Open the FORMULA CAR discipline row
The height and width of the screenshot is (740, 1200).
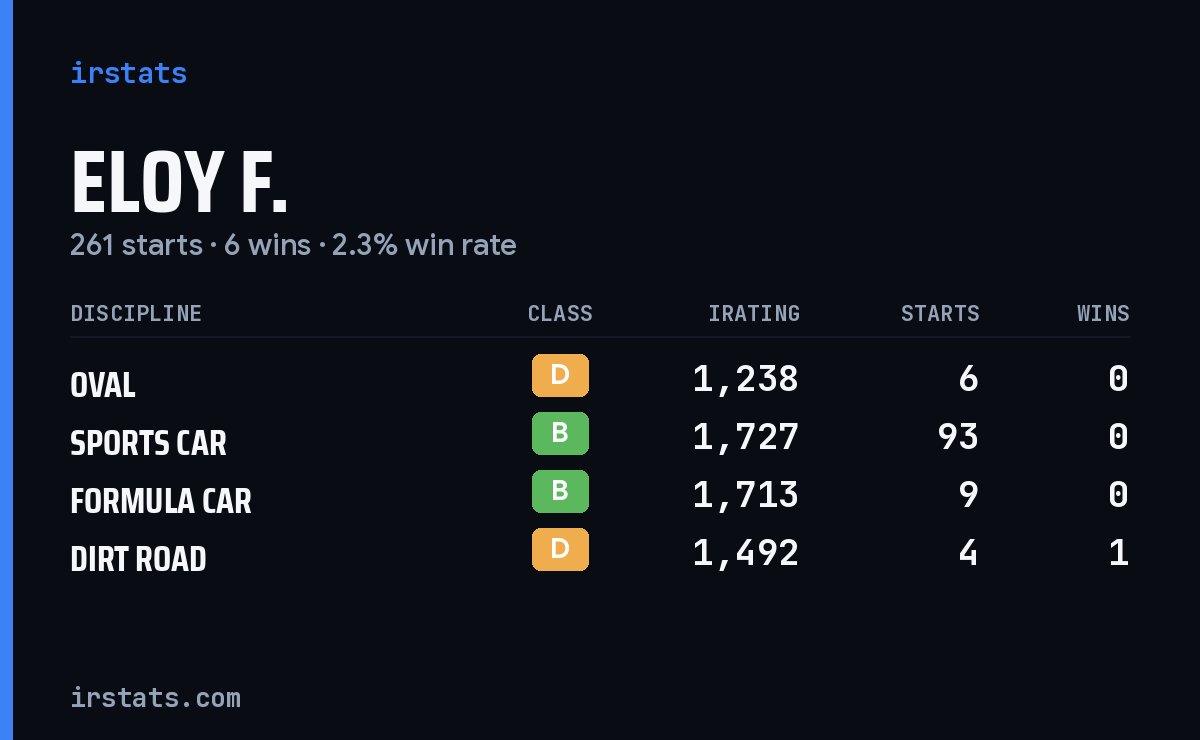600,495
